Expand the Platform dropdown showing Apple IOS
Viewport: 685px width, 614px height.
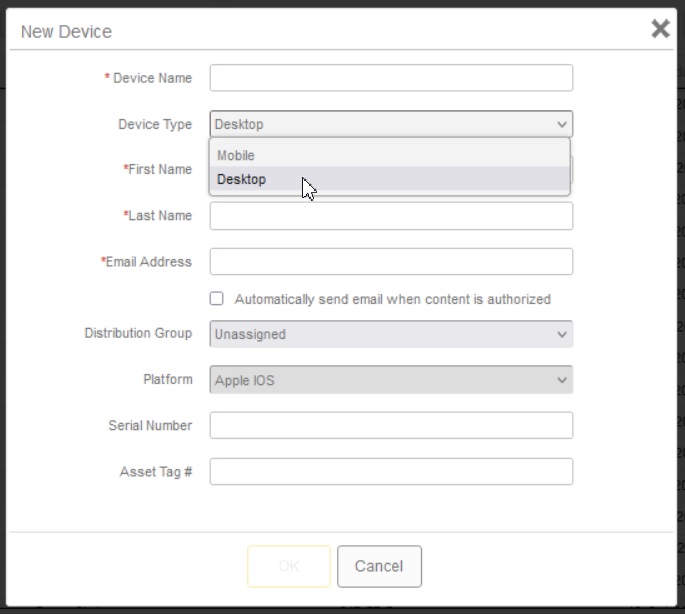click(391, 380)
